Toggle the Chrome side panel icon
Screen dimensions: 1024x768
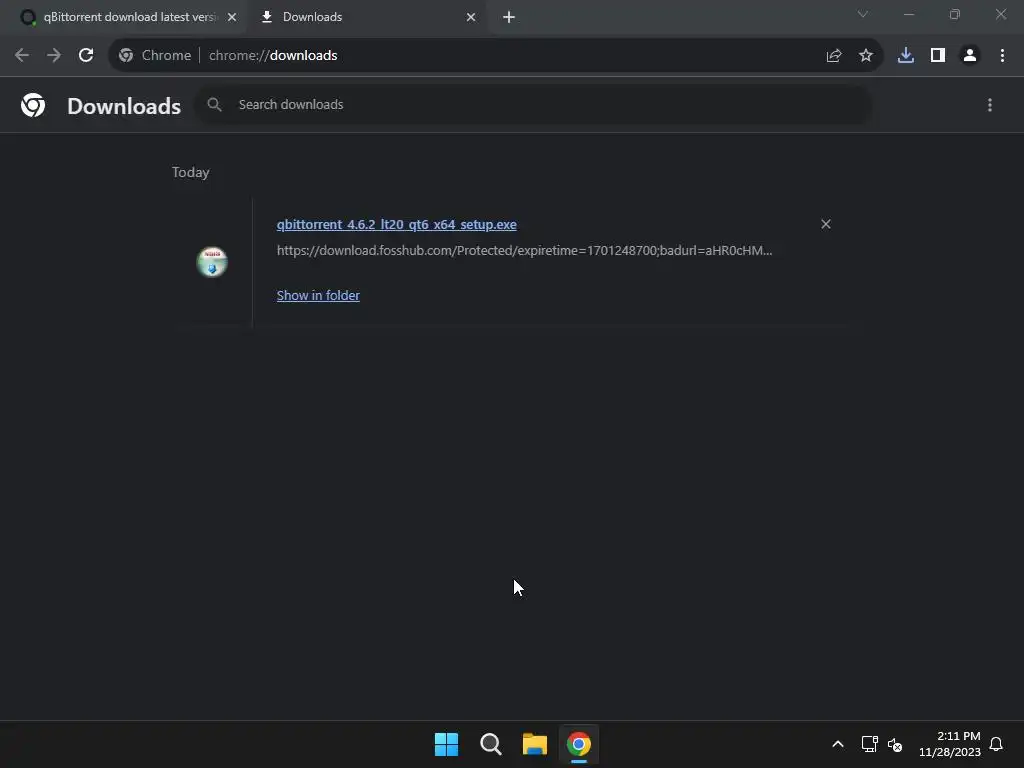coord(938,56)
